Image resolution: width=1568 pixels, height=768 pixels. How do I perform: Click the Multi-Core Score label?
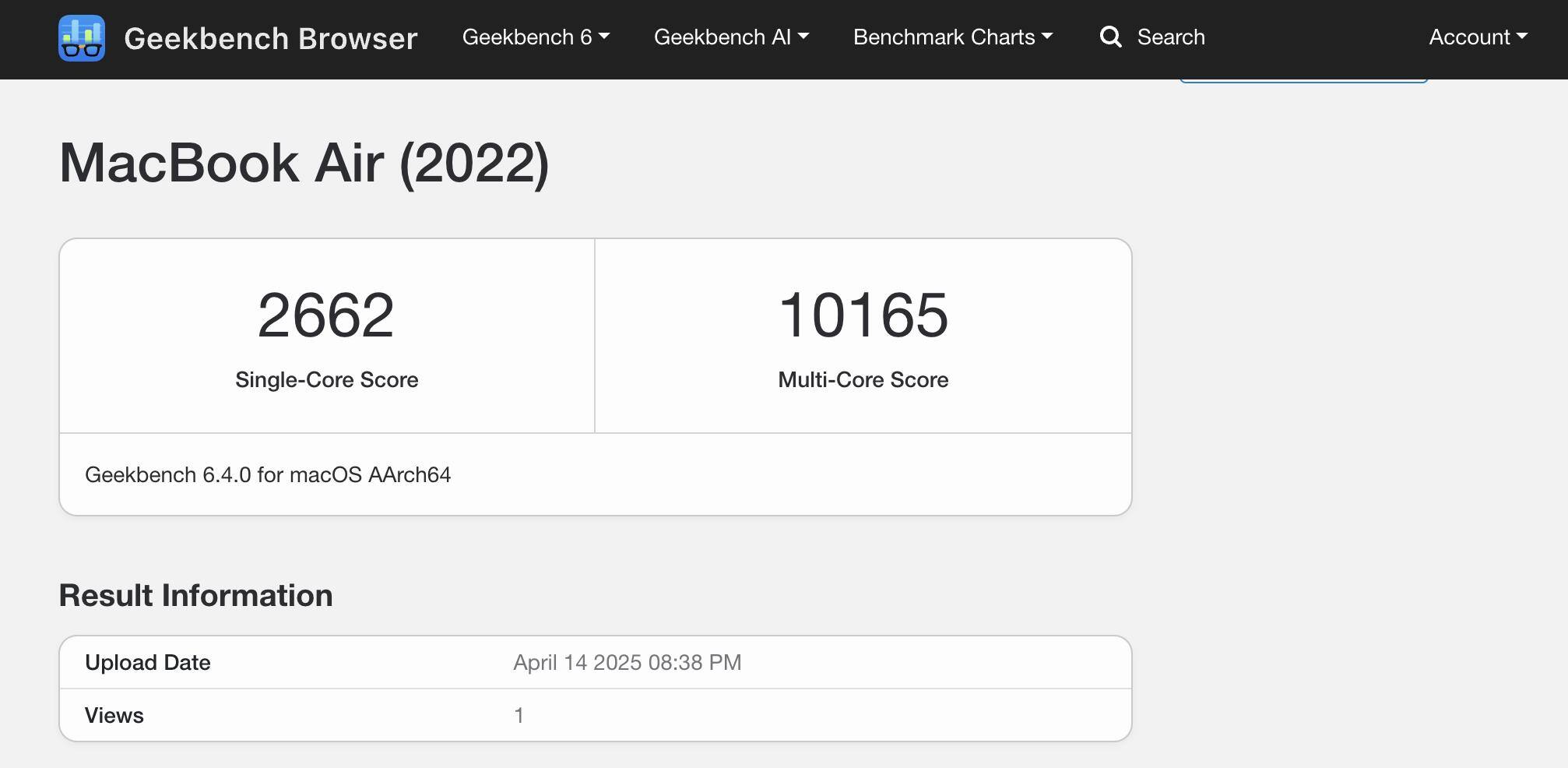pos(863,380)
